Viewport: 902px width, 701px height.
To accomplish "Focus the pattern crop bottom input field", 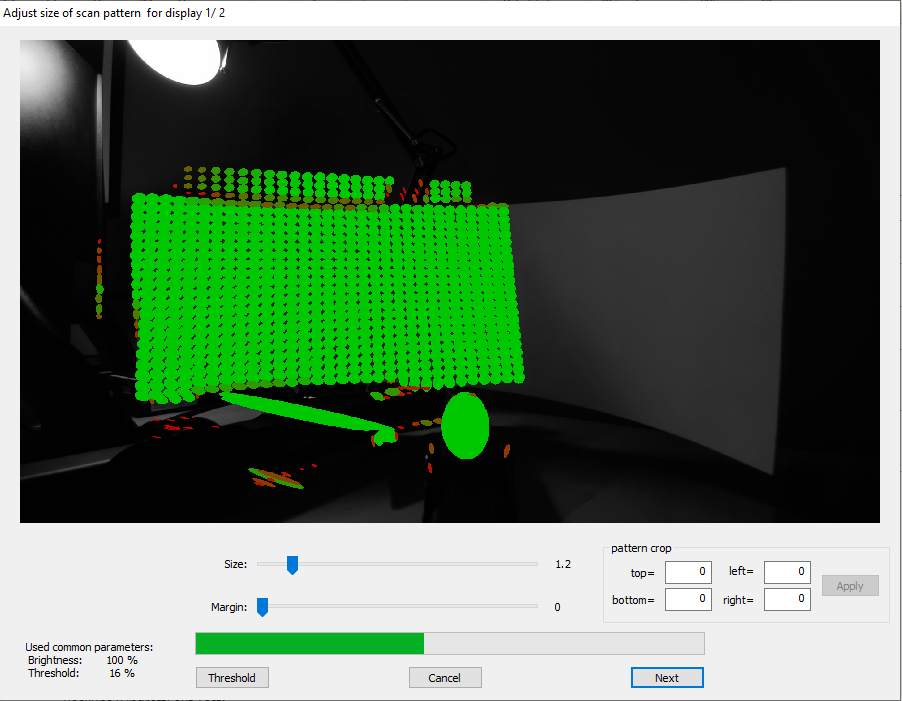I will coord(687,599).
